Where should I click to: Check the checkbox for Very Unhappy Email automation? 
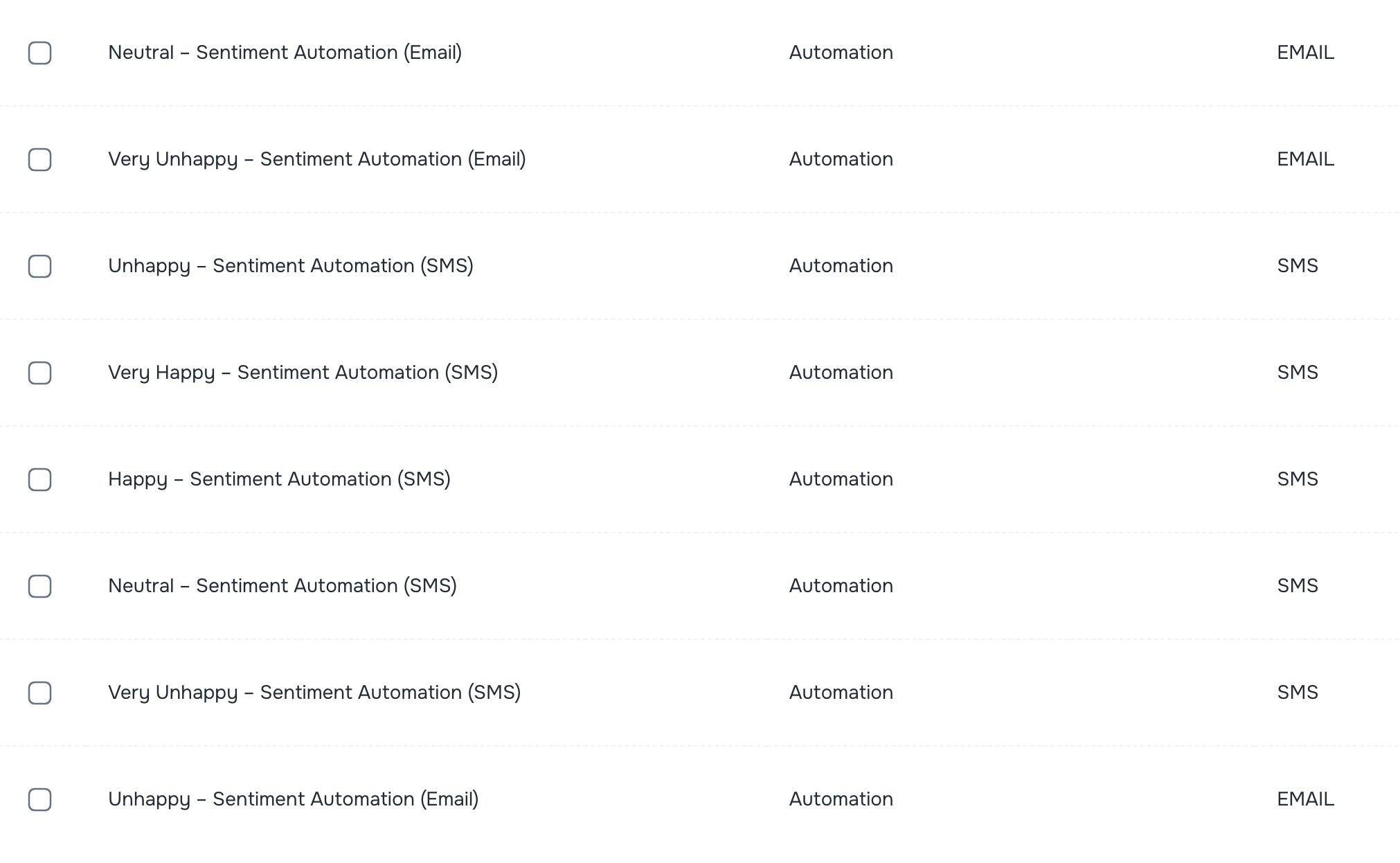click(39, 159)
